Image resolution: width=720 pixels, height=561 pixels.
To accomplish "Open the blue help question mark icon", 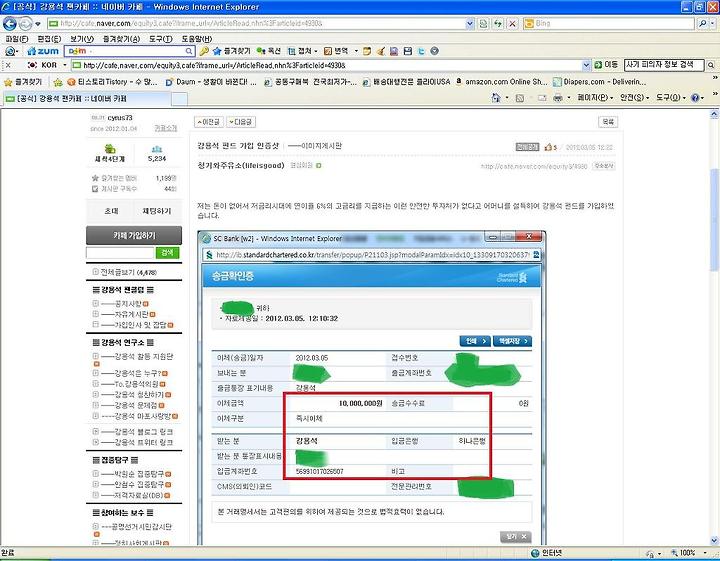I will [x=695, y=98].
